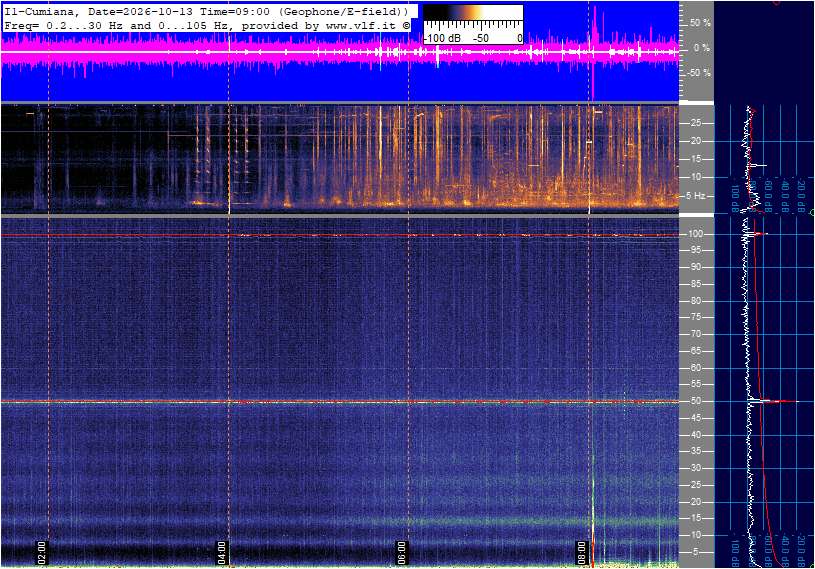
Task: Select the 06:00 time marker label
Action: pos(401,552)
